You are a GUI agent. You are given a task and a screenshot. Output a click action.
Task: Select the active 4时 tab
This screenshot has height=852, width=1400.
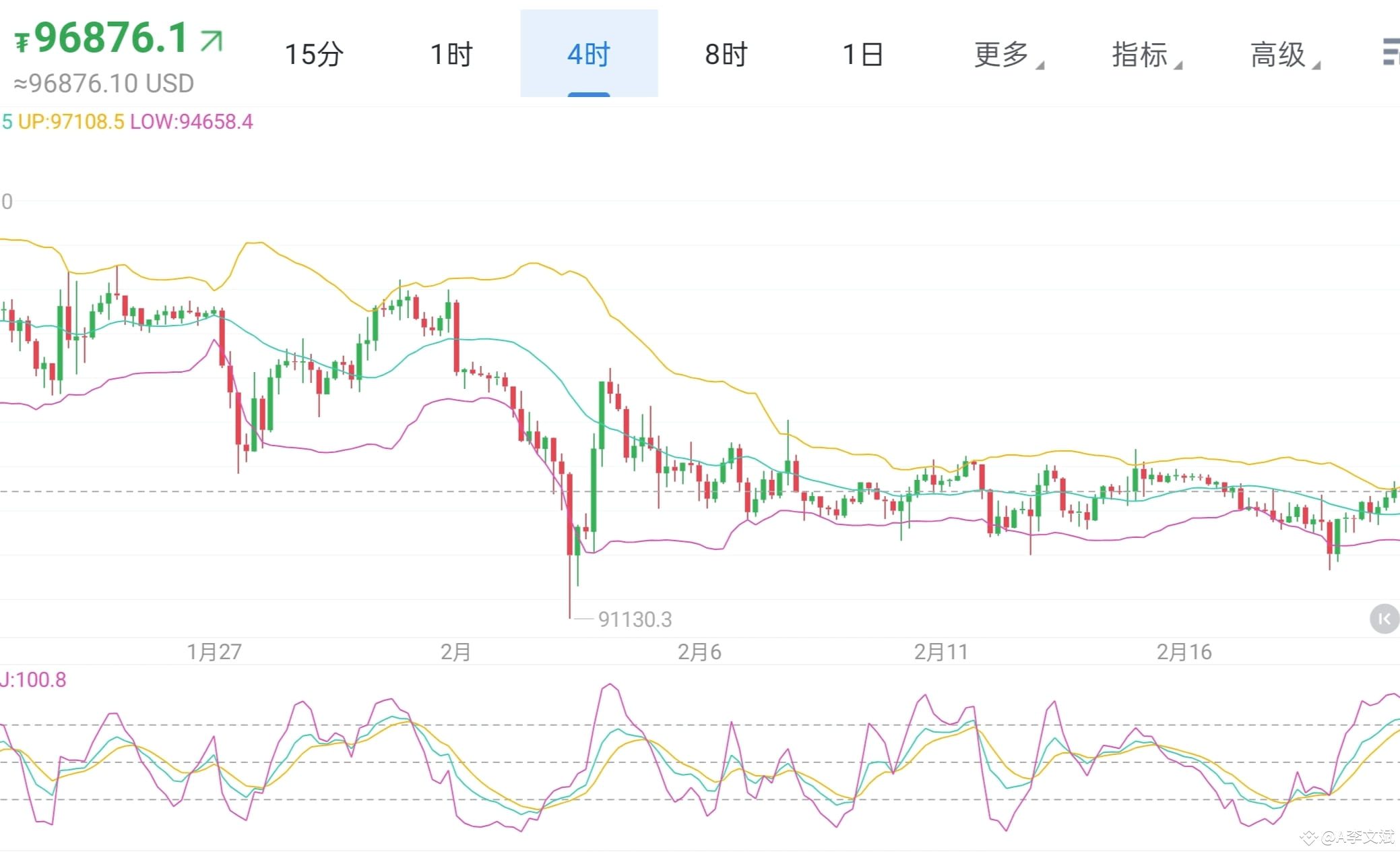589,54
